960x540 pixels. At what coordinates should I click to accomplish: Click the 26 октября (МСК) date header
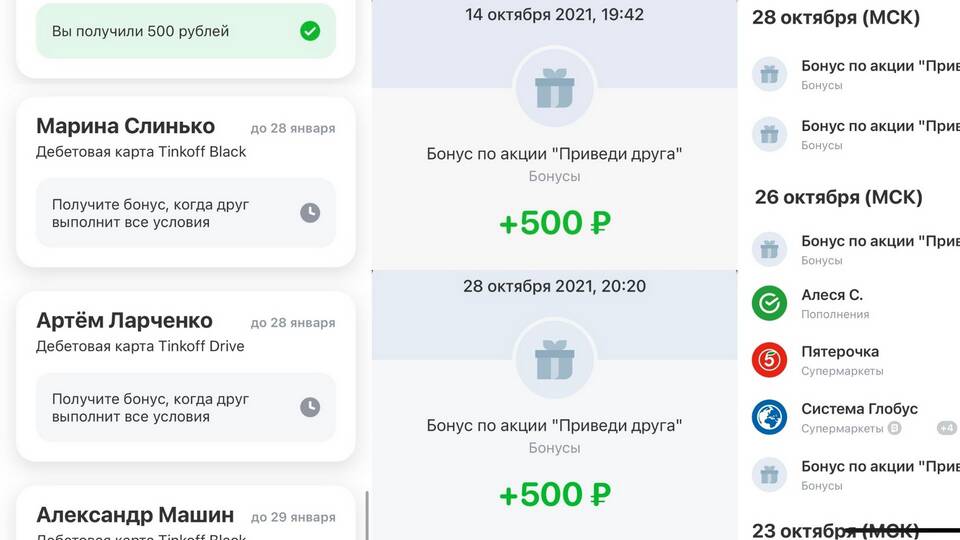pos(838,197)
